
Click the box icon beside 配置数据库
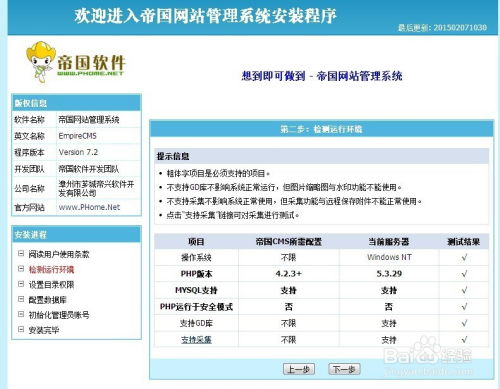[x=21, y=299]
